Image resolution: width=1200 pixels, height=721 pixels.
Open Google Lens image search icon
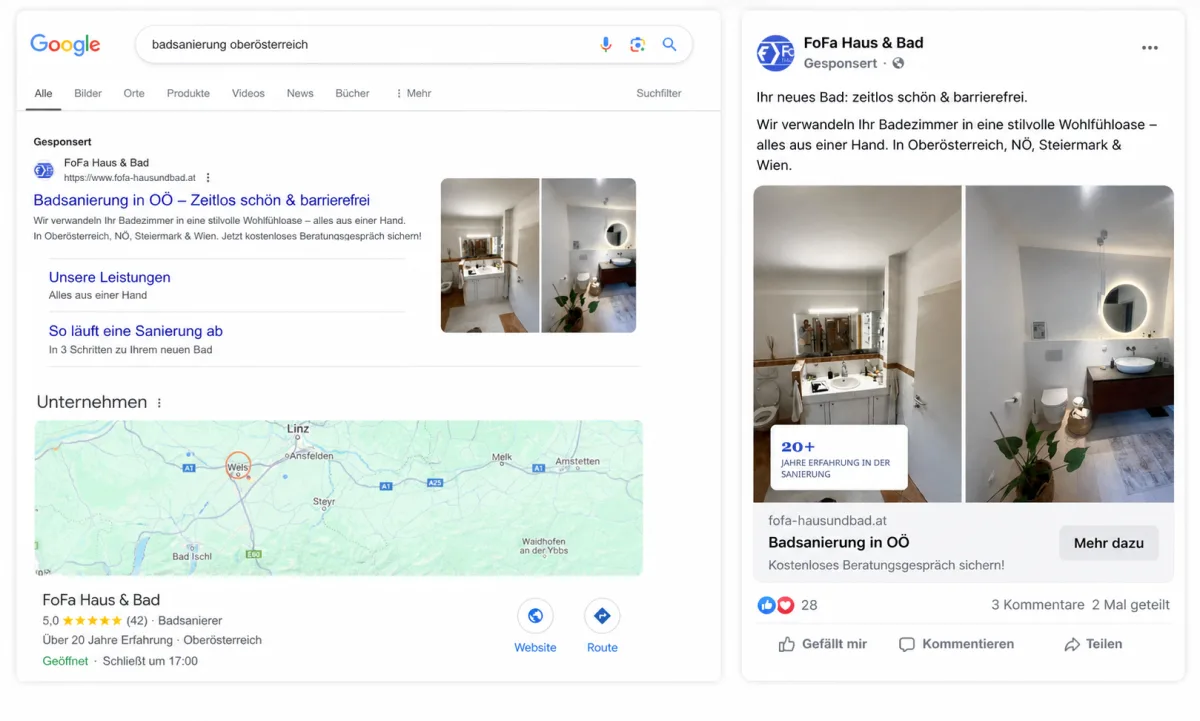[638, 44]
